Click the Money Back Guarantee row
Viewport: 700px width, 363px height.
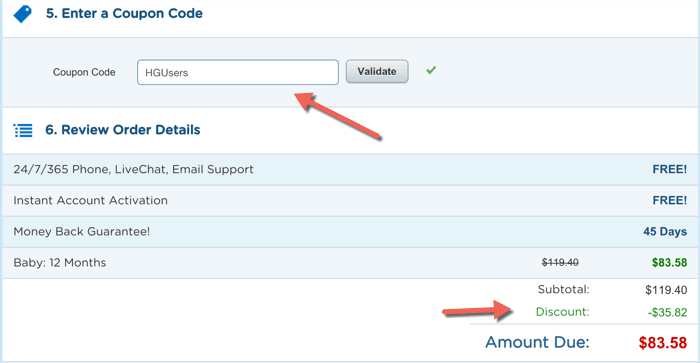coord(350,232)
